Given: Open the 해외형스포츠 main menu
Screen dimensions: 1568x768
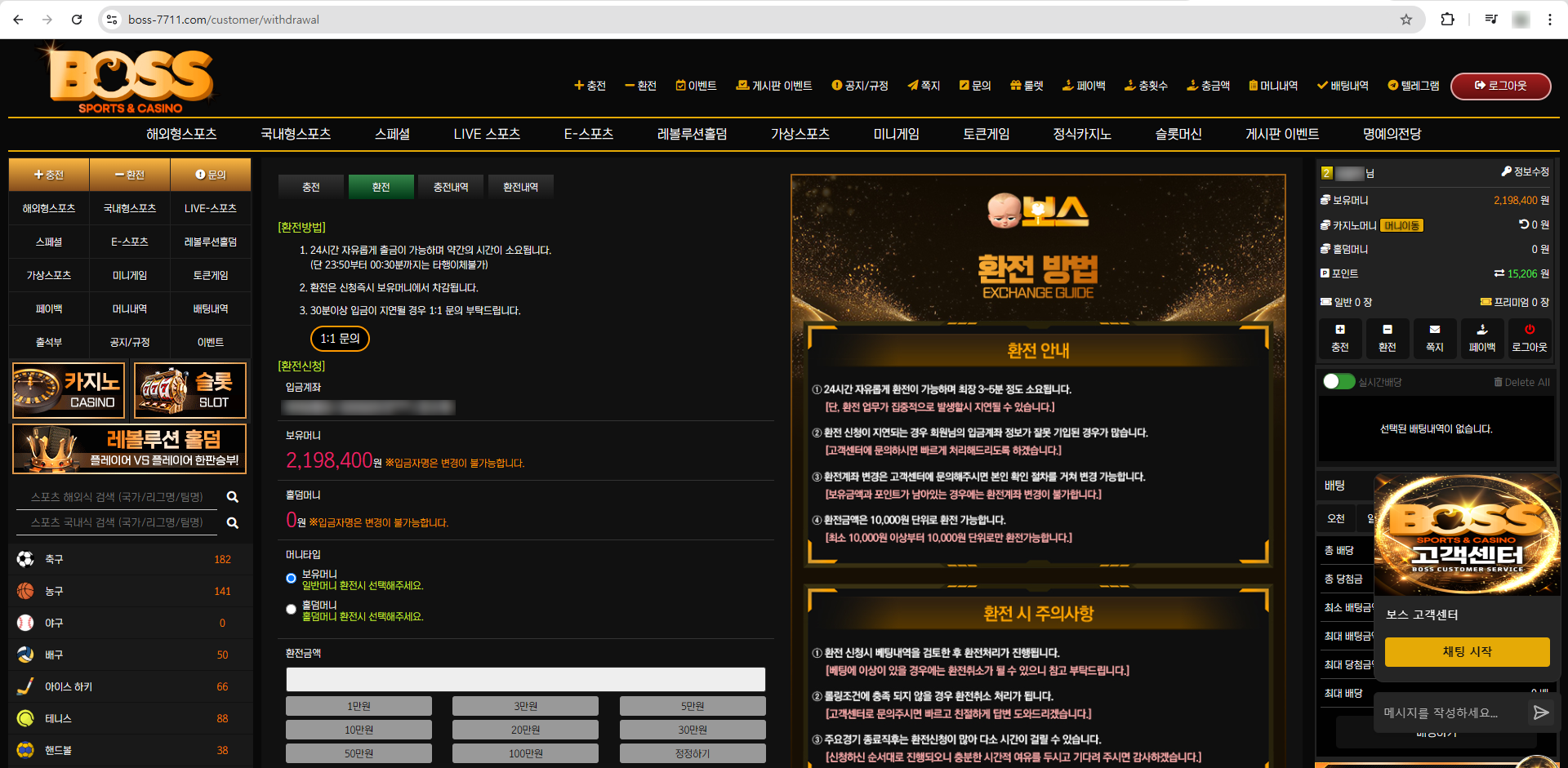Looking at the screenshot, I should click(x=181, y=134).
